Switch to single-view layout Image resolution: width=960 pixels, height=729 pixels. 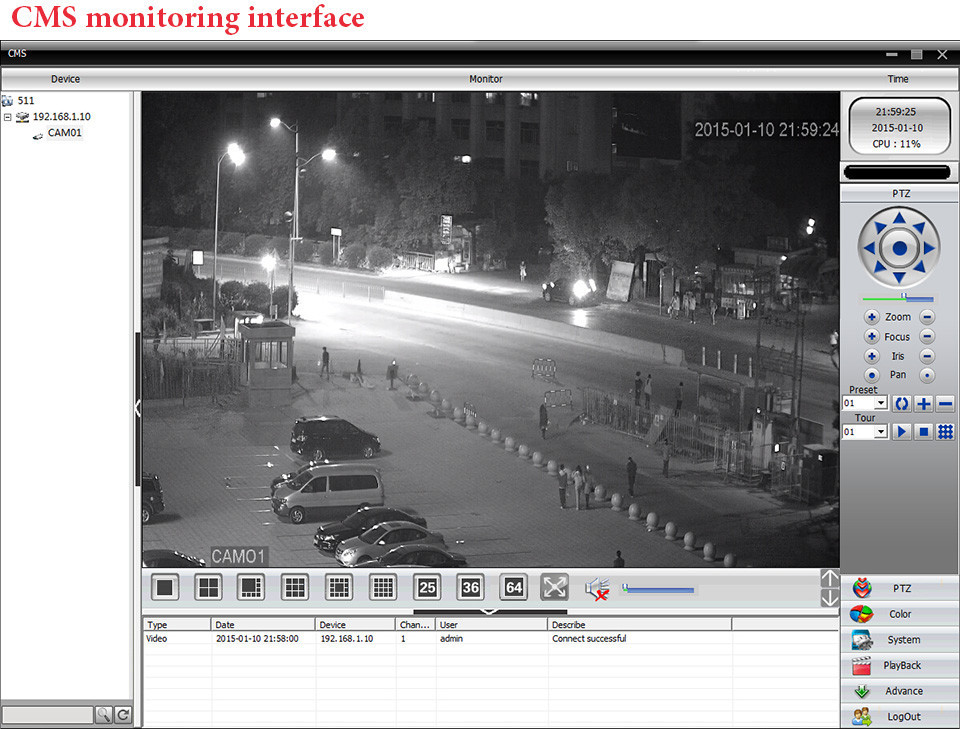165,587
